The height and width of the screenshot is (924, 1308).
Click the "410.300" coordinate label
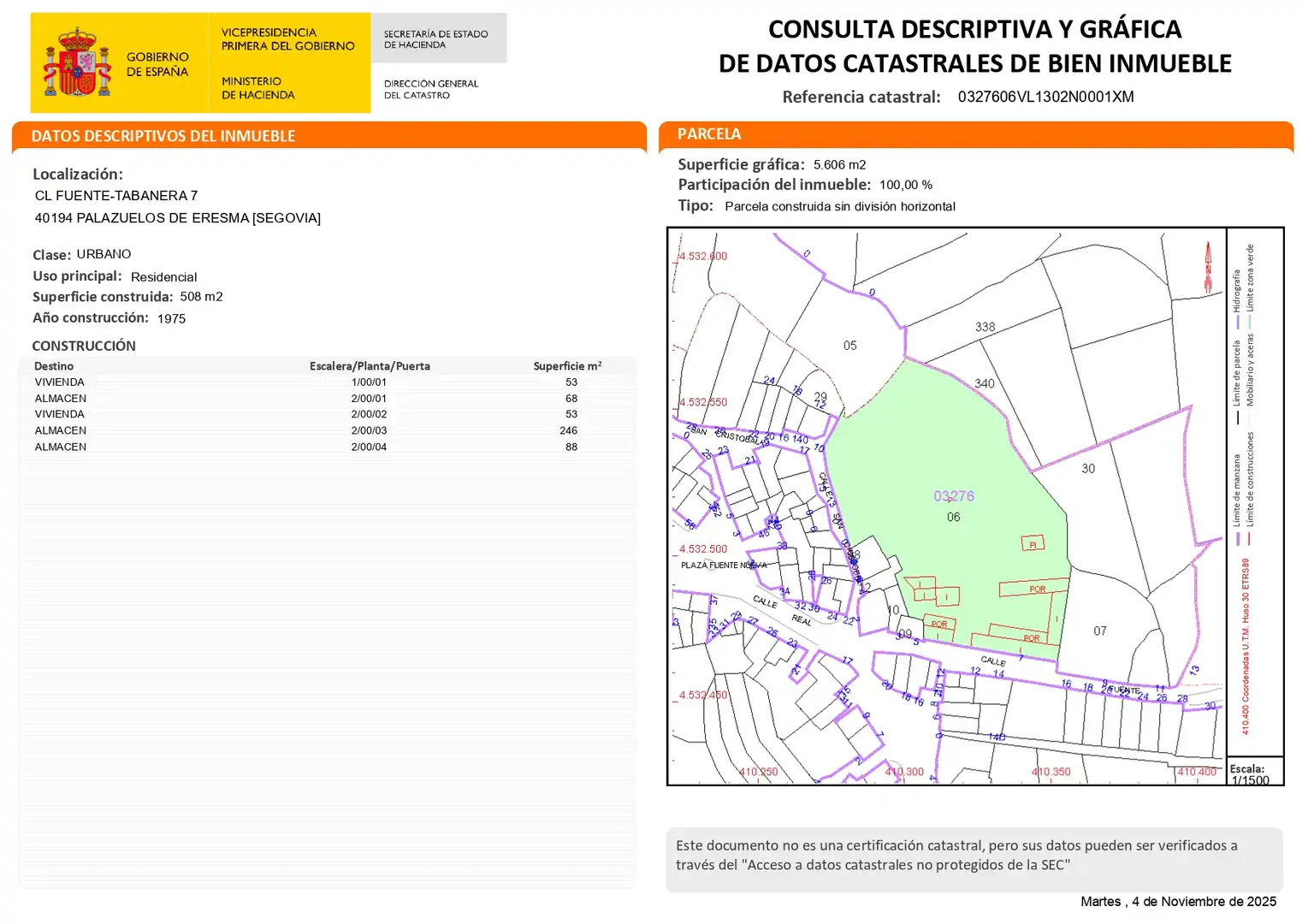pos(904,772)
